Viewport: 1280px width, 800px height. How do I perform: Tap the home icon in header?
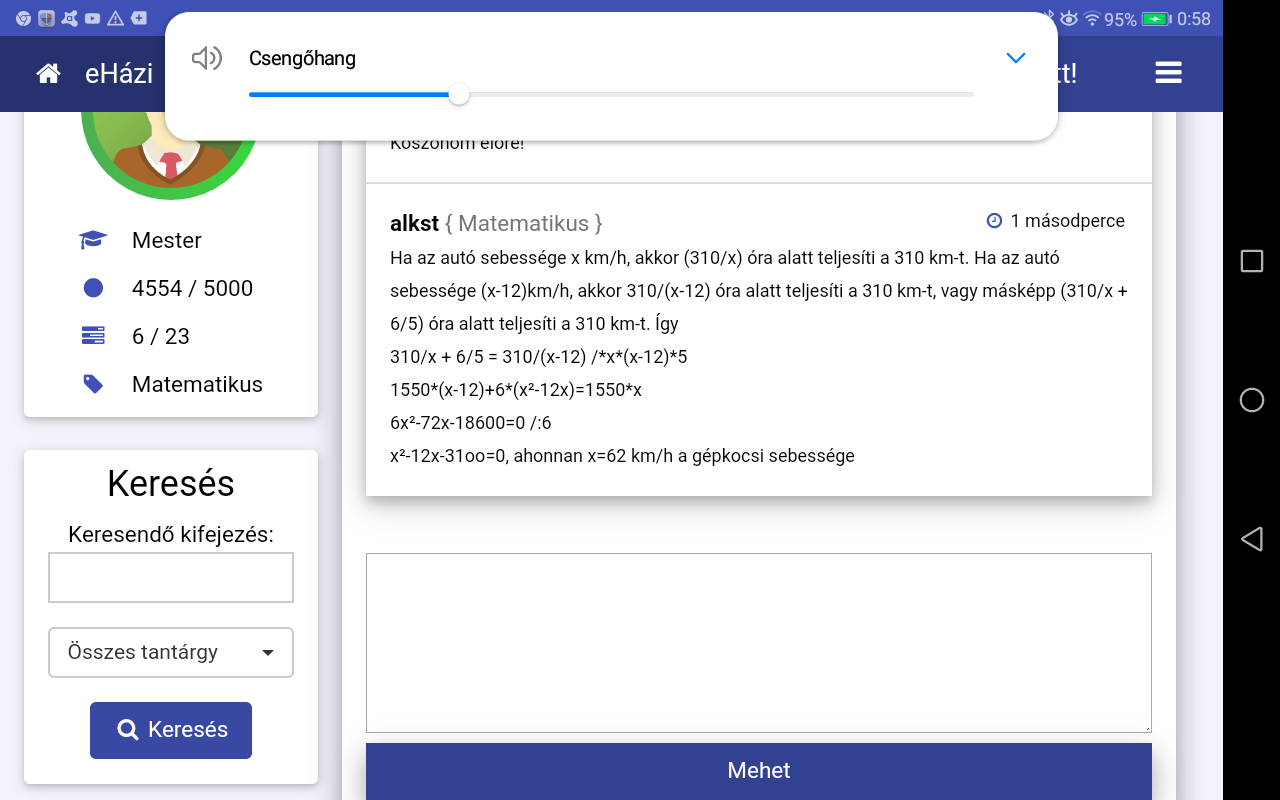coord(48,73)
